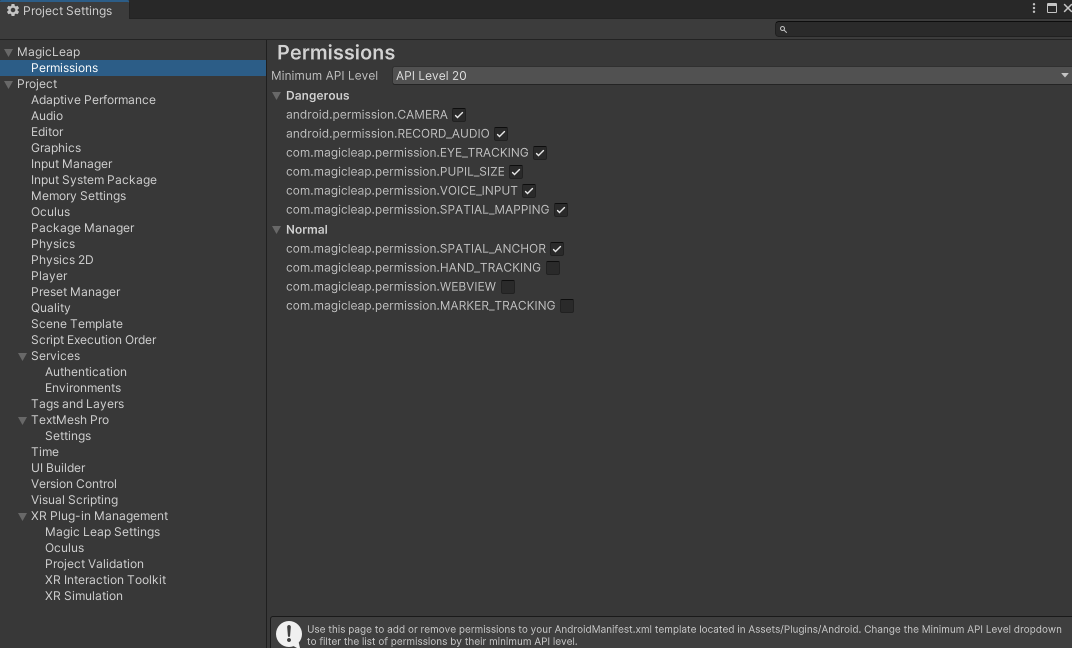Enable the MARKER_TRACKING permission checkbox
Screen dimensions: 1072x648
tap(567, 306)
